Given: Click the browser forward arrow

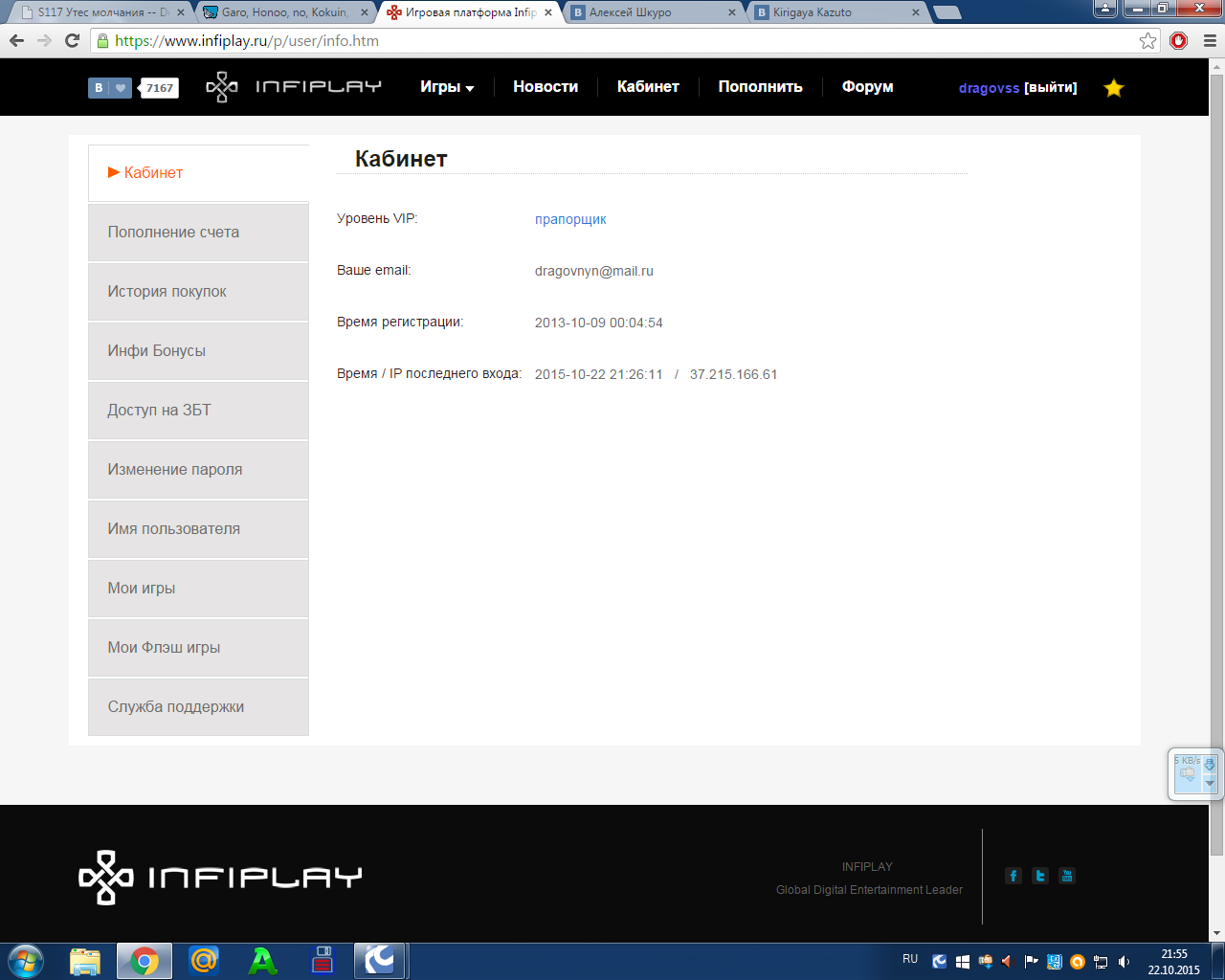Looking at the screenshot, I should pyautogui.click(x=44, y=41).
